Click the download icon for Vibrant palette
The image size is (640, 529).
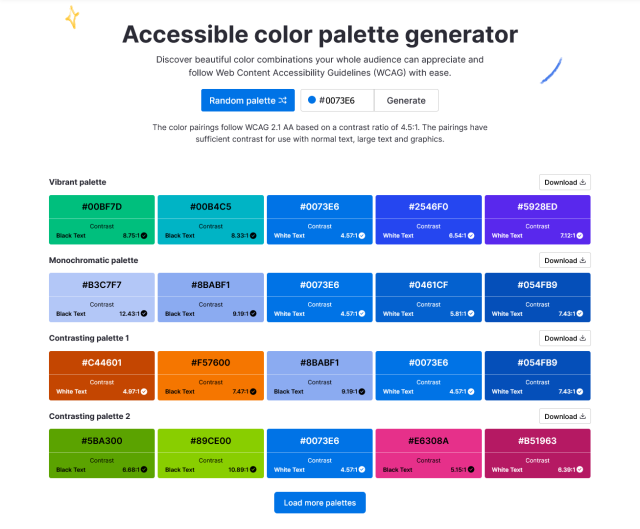(x=583, y=182)
